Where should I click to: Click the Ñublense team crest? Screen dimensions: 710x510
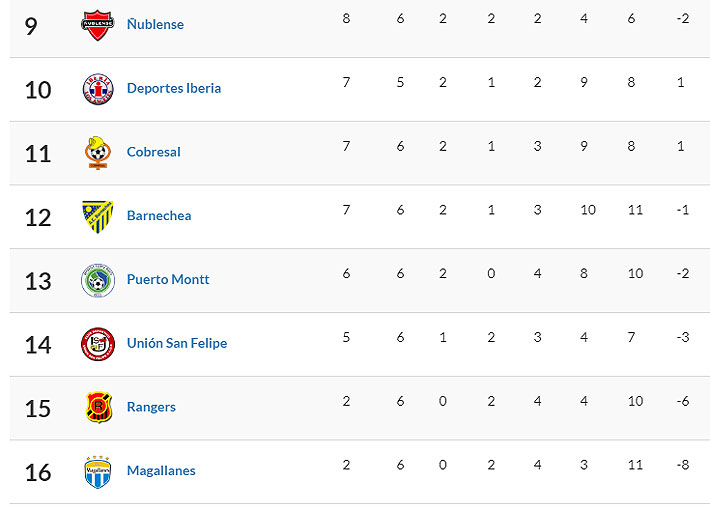click(x=97, y=25)
